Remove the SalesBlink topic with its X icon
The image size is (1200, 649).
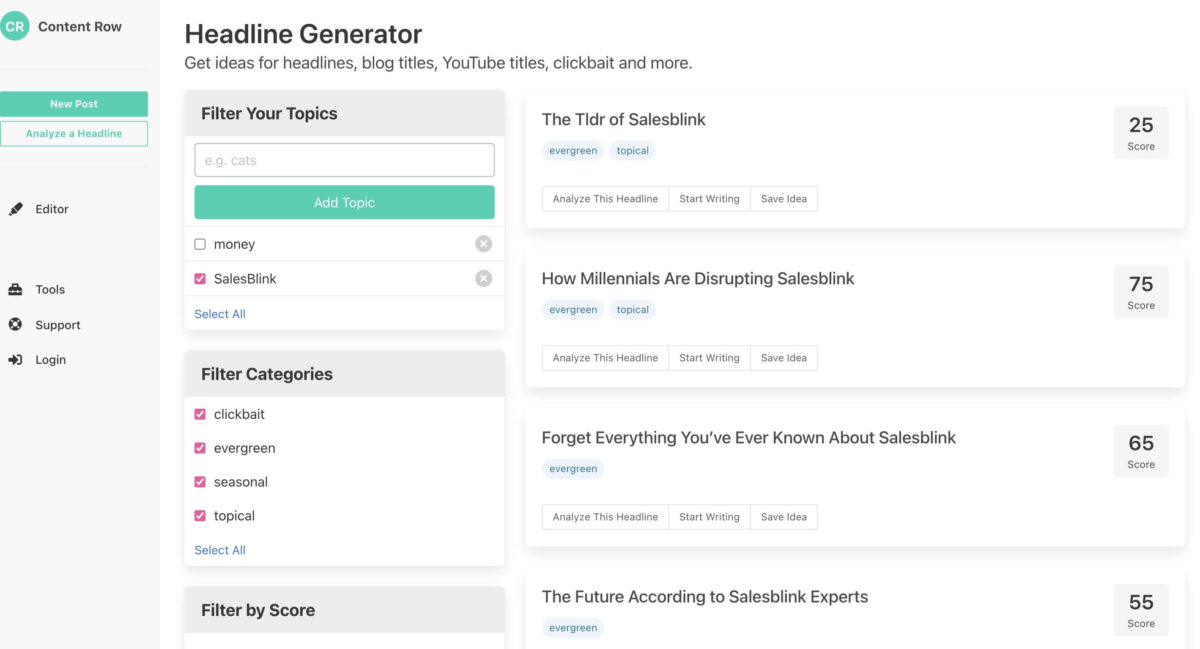click(483, 278)
